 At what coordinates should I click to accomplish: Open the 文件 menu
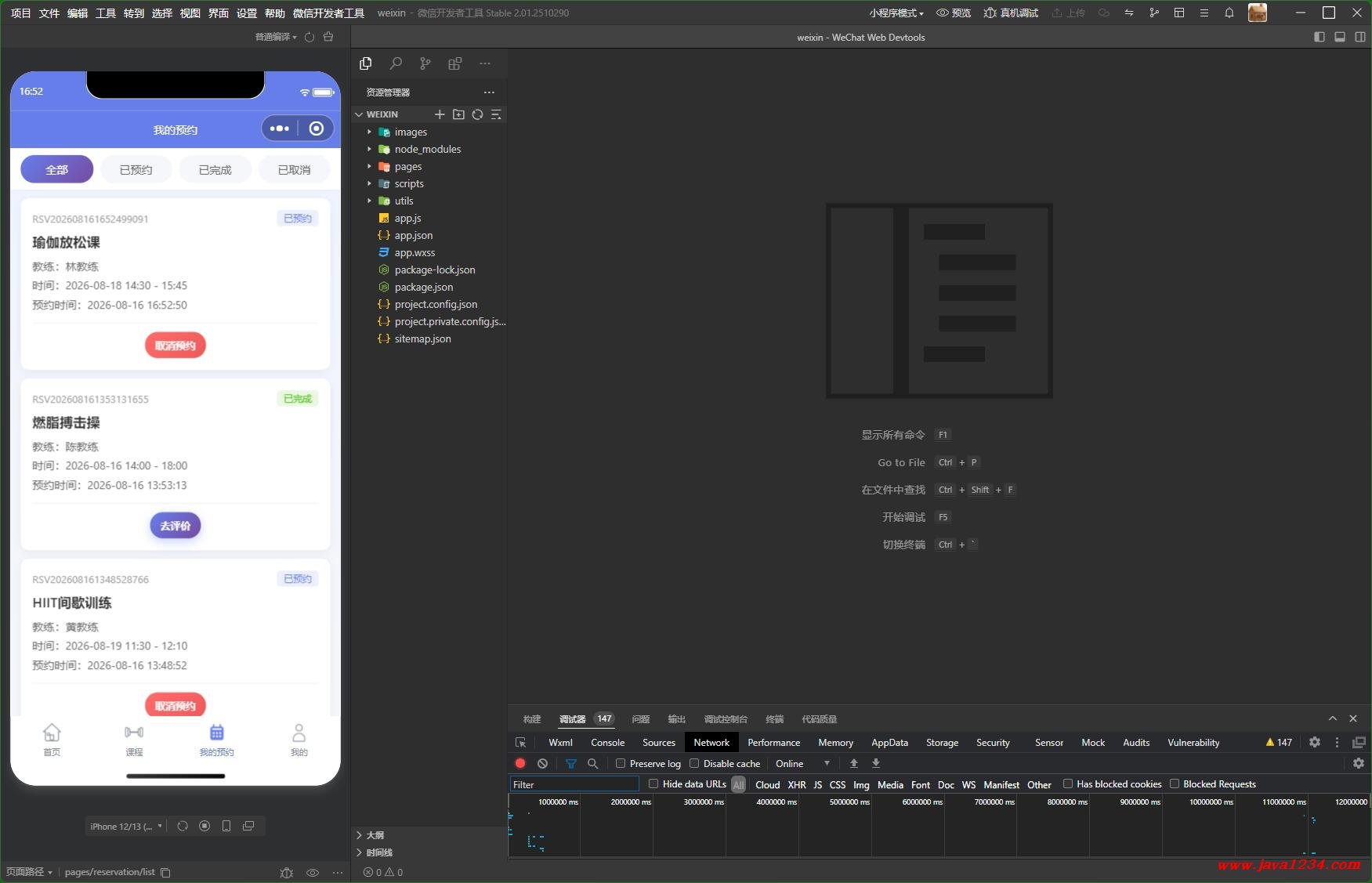(49, 13)
